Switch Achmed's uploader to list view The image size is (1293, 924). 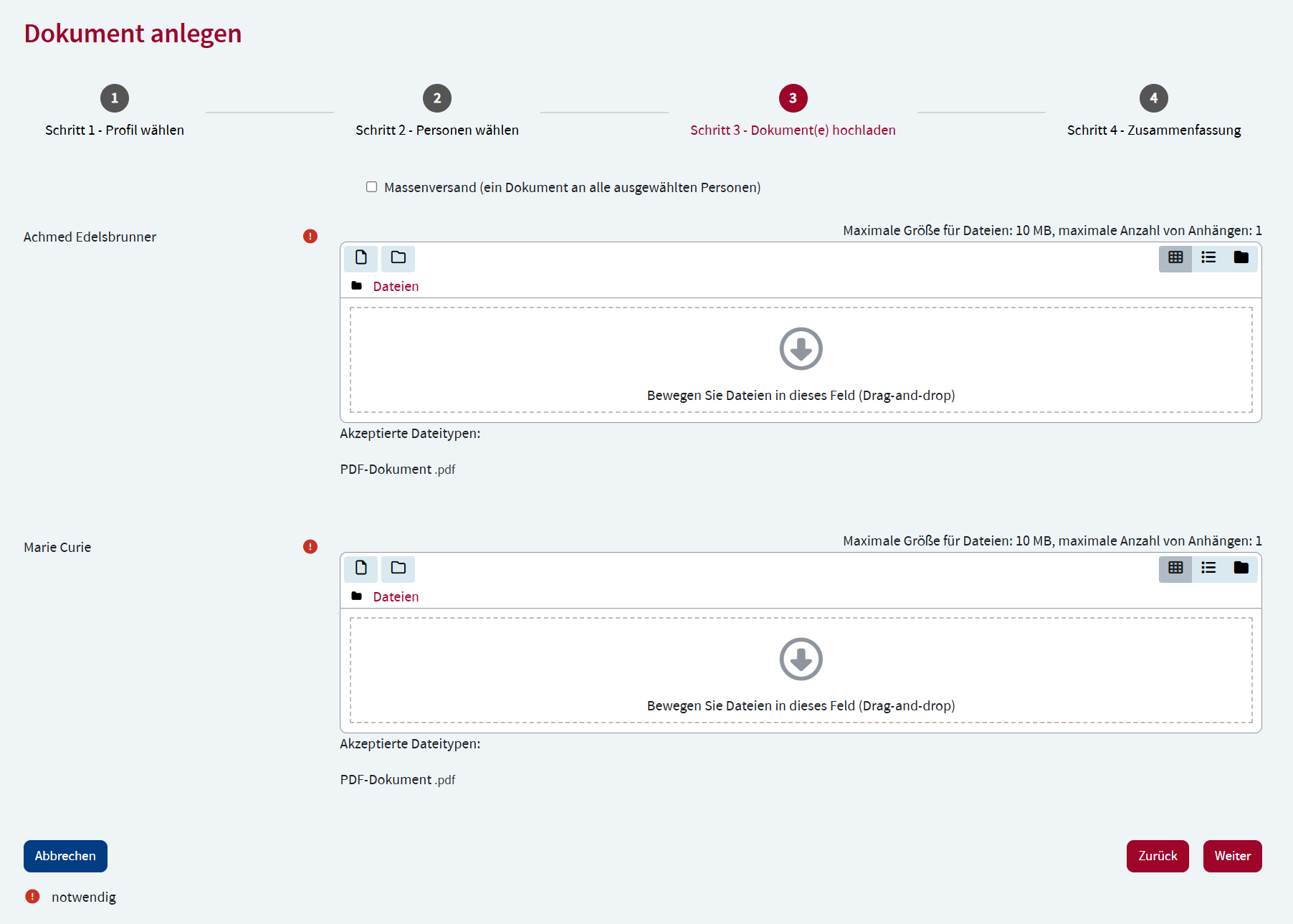pyautogui.click(x=1209, y=259)
